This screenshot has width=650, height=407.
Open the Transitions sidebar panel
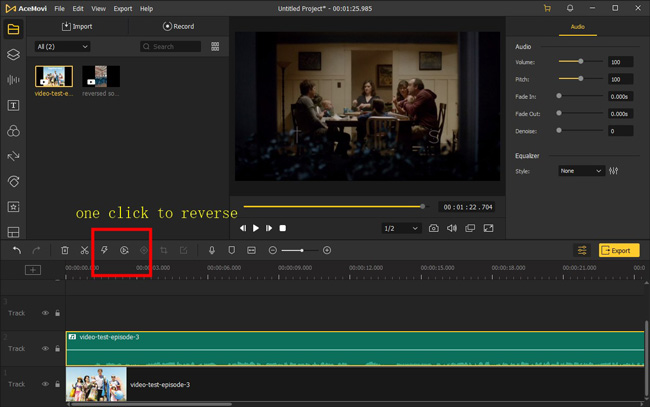pos(13,156)
